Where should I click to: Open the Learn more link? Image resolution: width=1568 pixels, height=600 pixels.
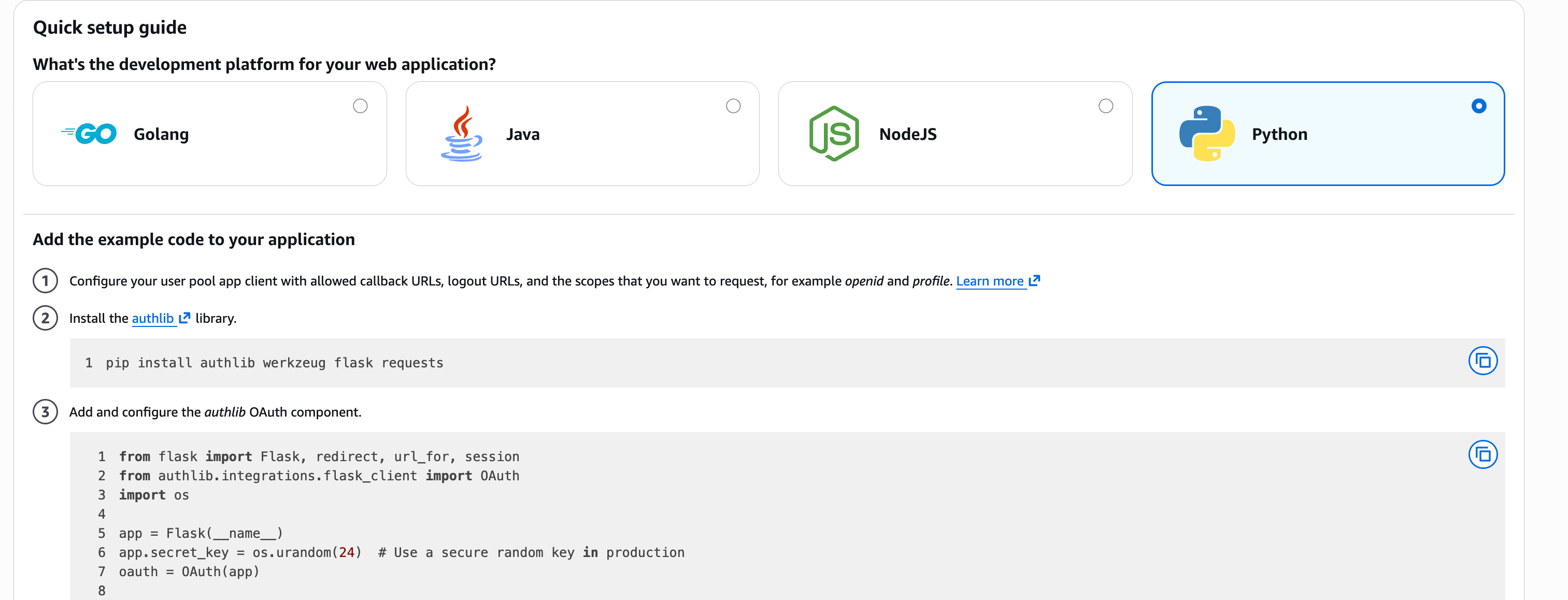tap(989, 281)
